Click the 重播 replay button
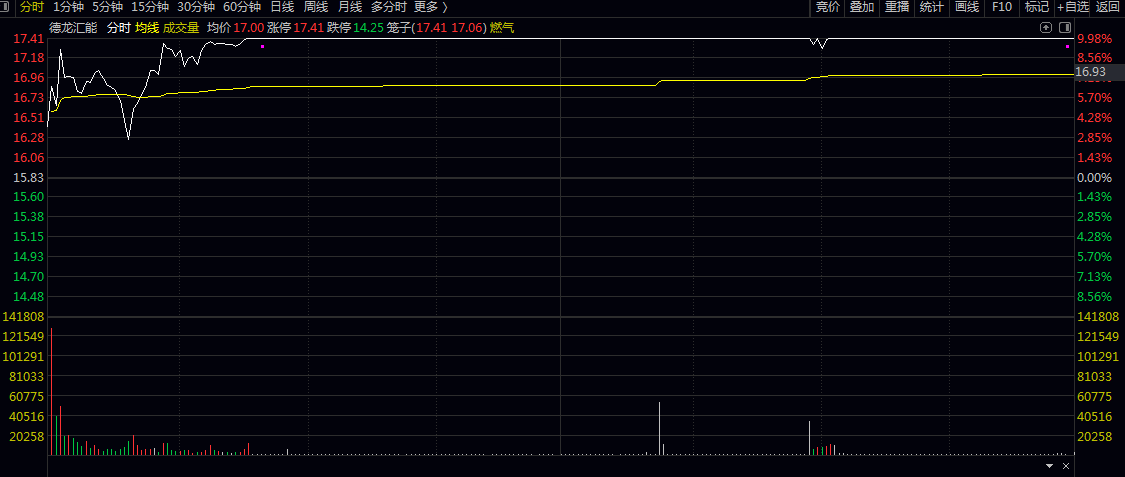The height and width of the screenshot is (477, 1125). [x=897, y=7]
